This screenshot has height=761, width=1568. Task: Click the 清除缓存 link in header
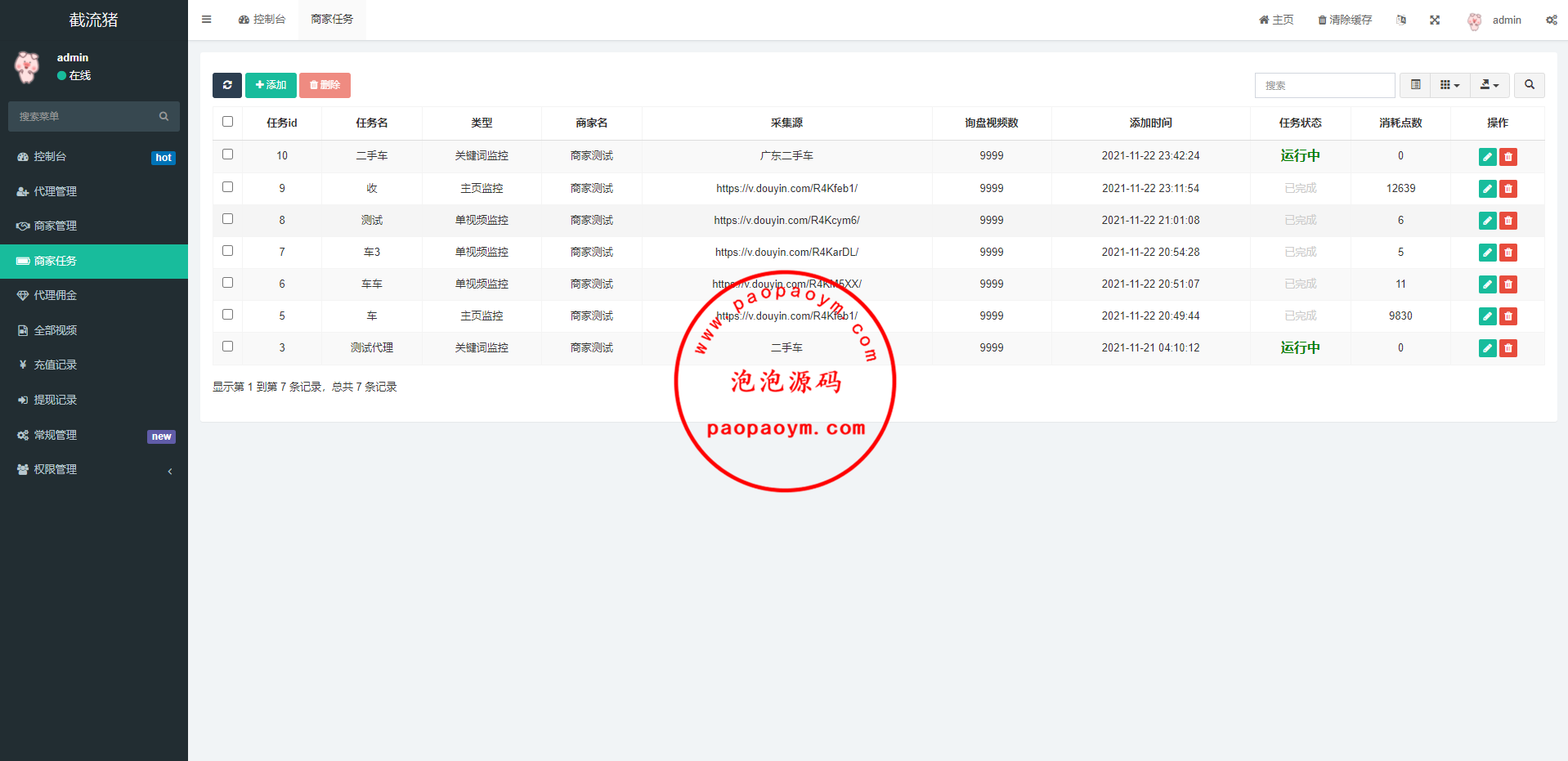[x=1345, y=20]
